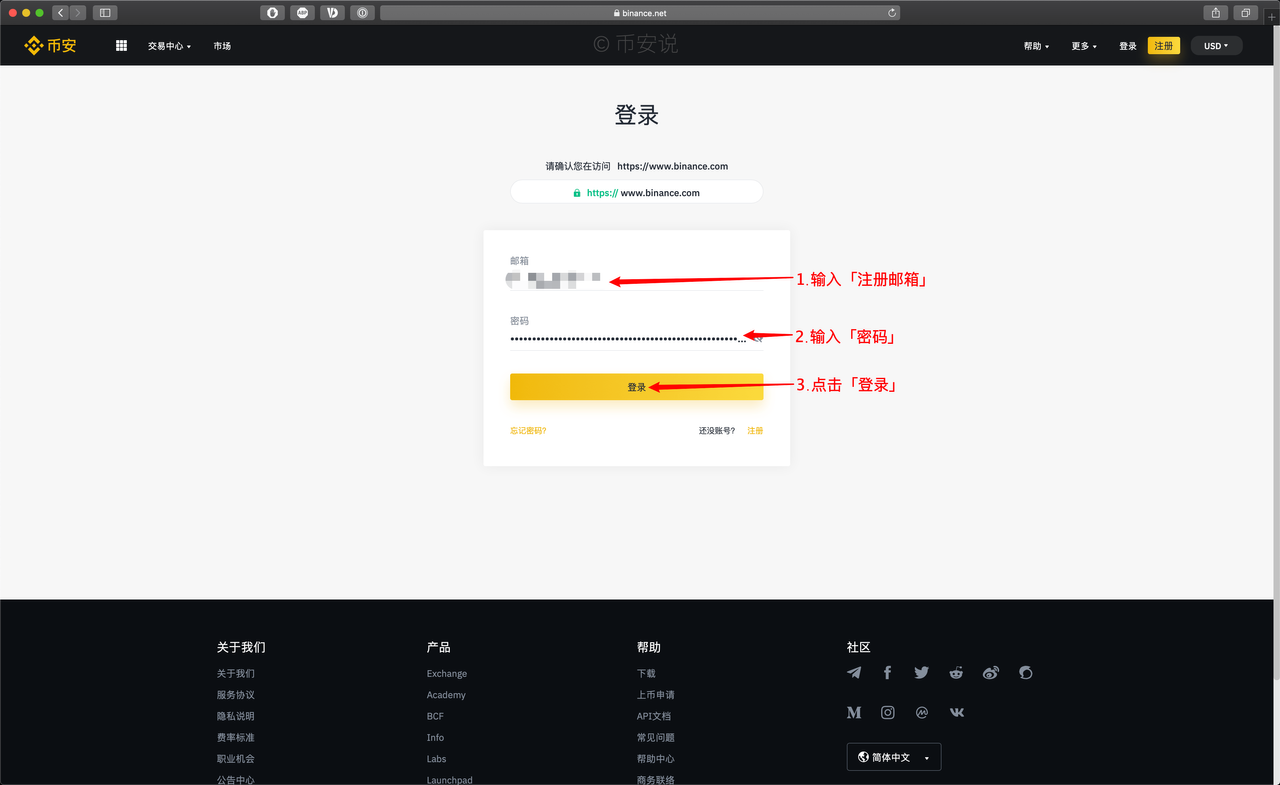The image size is (1280, 785).
Task: Follow the 忘记密码? link
Action: pos(528,431)
